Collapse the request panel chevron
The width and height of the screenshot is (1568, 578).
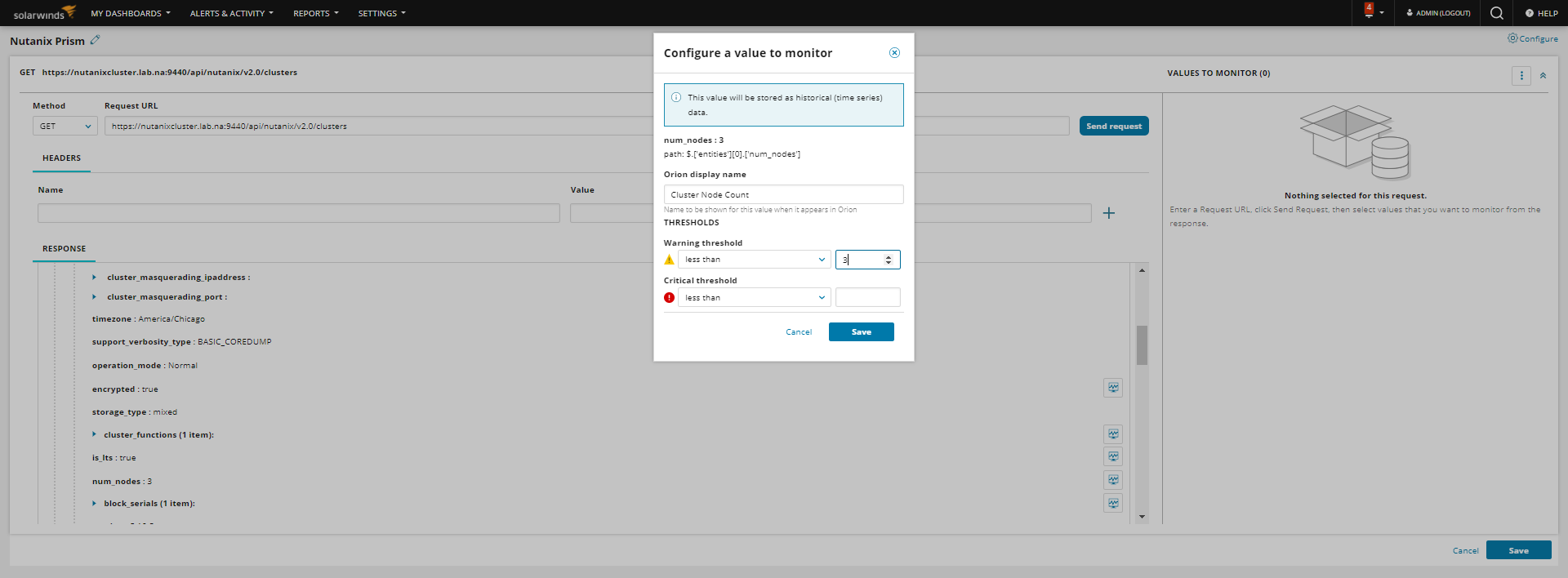1543,75
